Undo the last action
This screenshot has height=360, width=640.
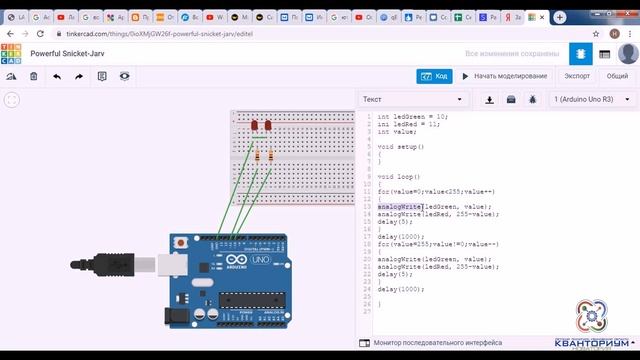[x=57, y=76]
